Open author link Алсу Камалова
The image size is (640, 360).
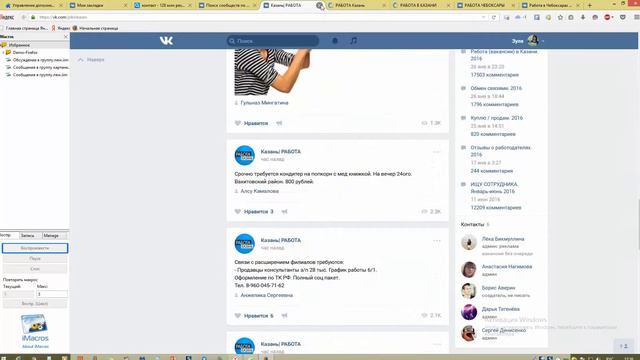pos(260,191)
